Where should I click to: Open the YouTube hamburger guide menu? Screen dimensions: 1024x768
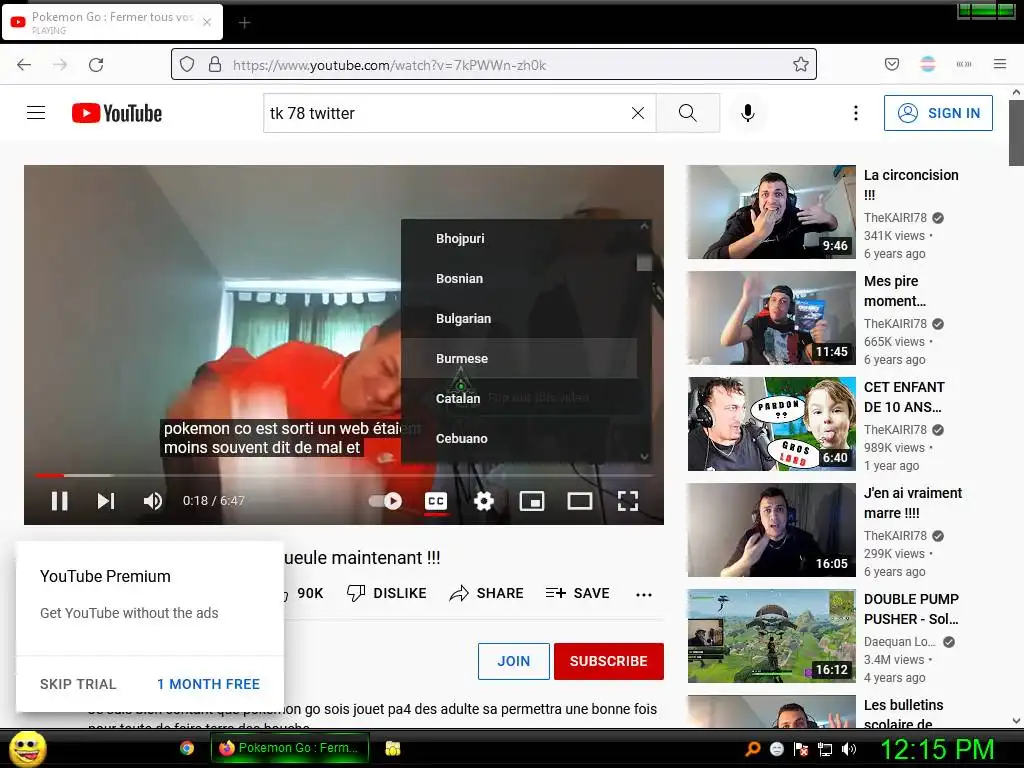pyautogui.click(x=36, y=113)
